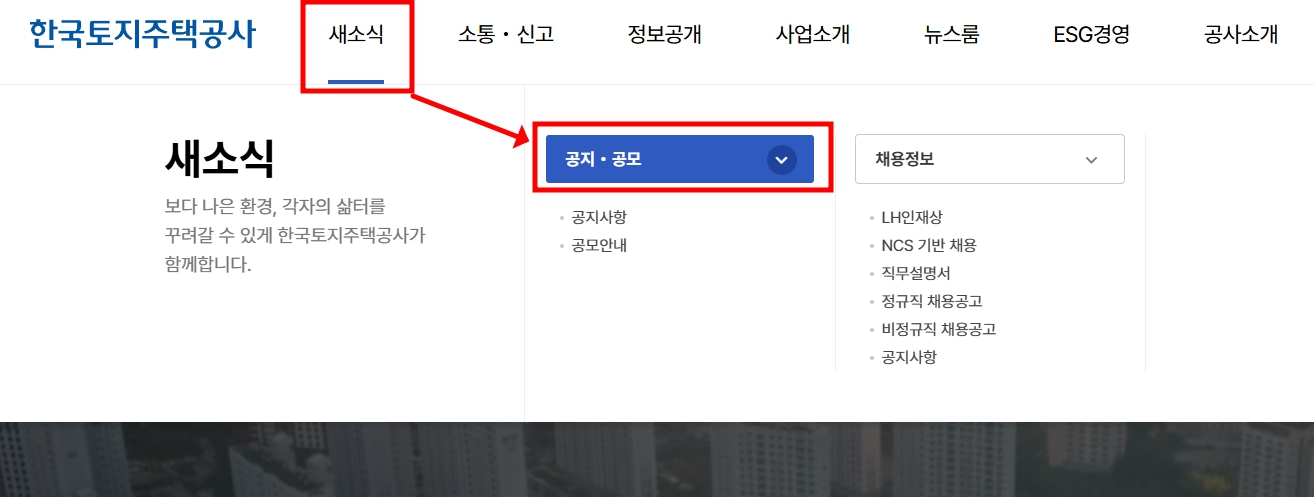The height and width of the screenshot is (497, 1314).
Task: Click the chevron icon in 공지・공모
Action: point(782,160)
